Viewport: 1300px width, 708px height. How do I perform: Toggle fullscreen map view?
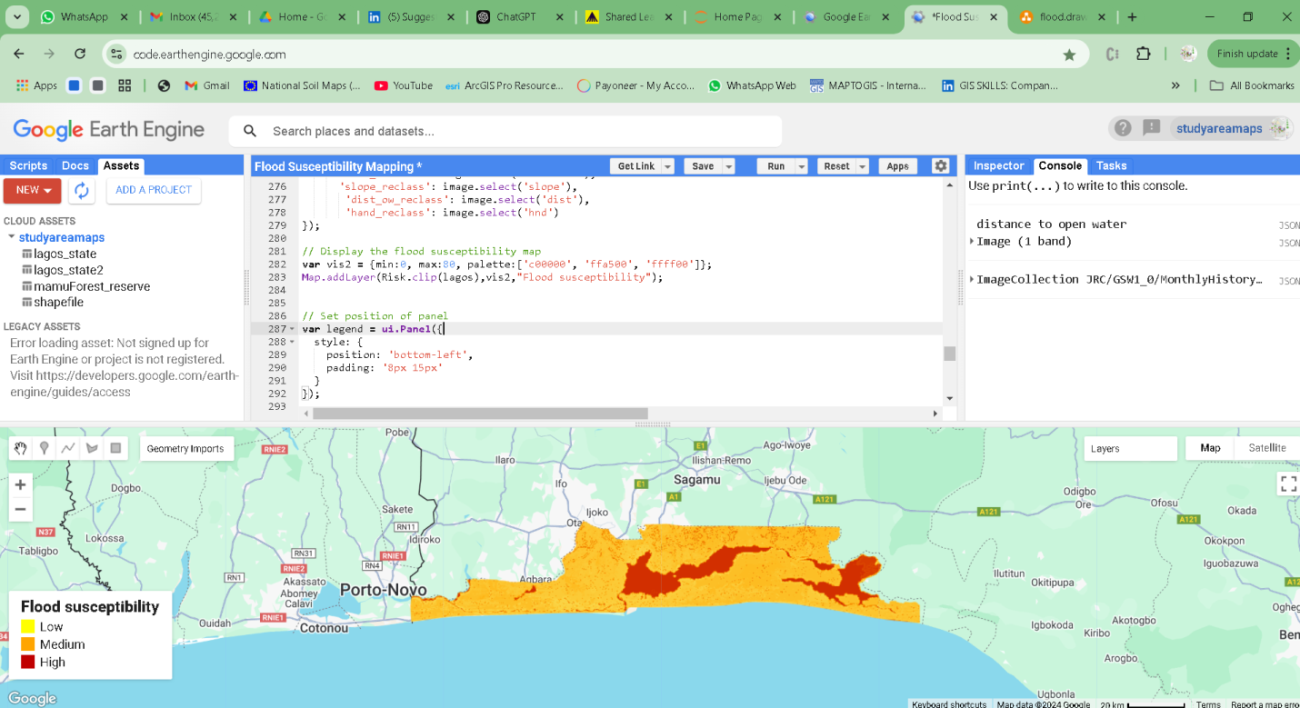pyautogui.click(x=1288, y=484)
